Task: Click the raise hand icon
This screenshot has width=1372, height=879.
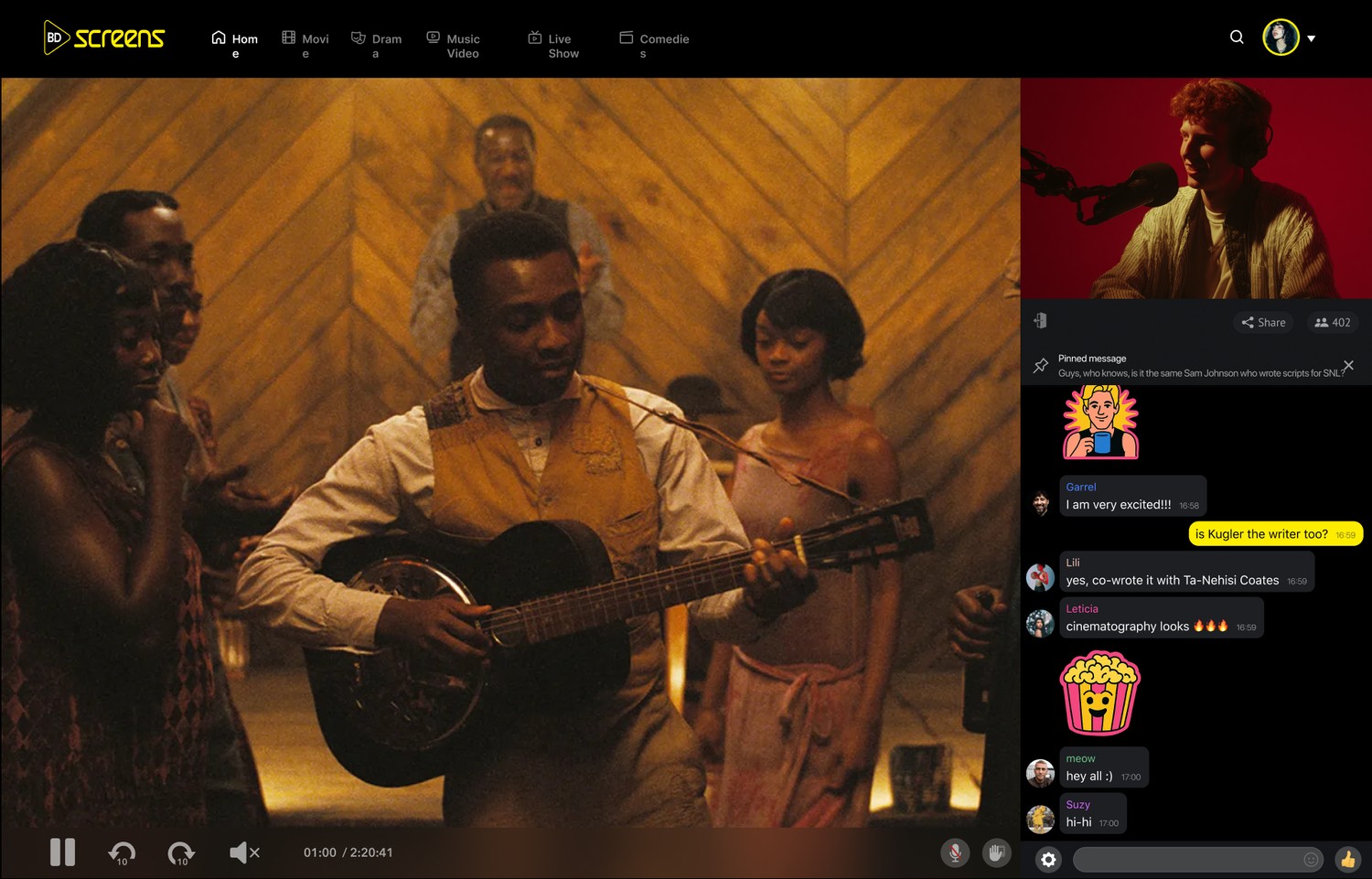Action: pyautogui.click(x=996, y=852)
